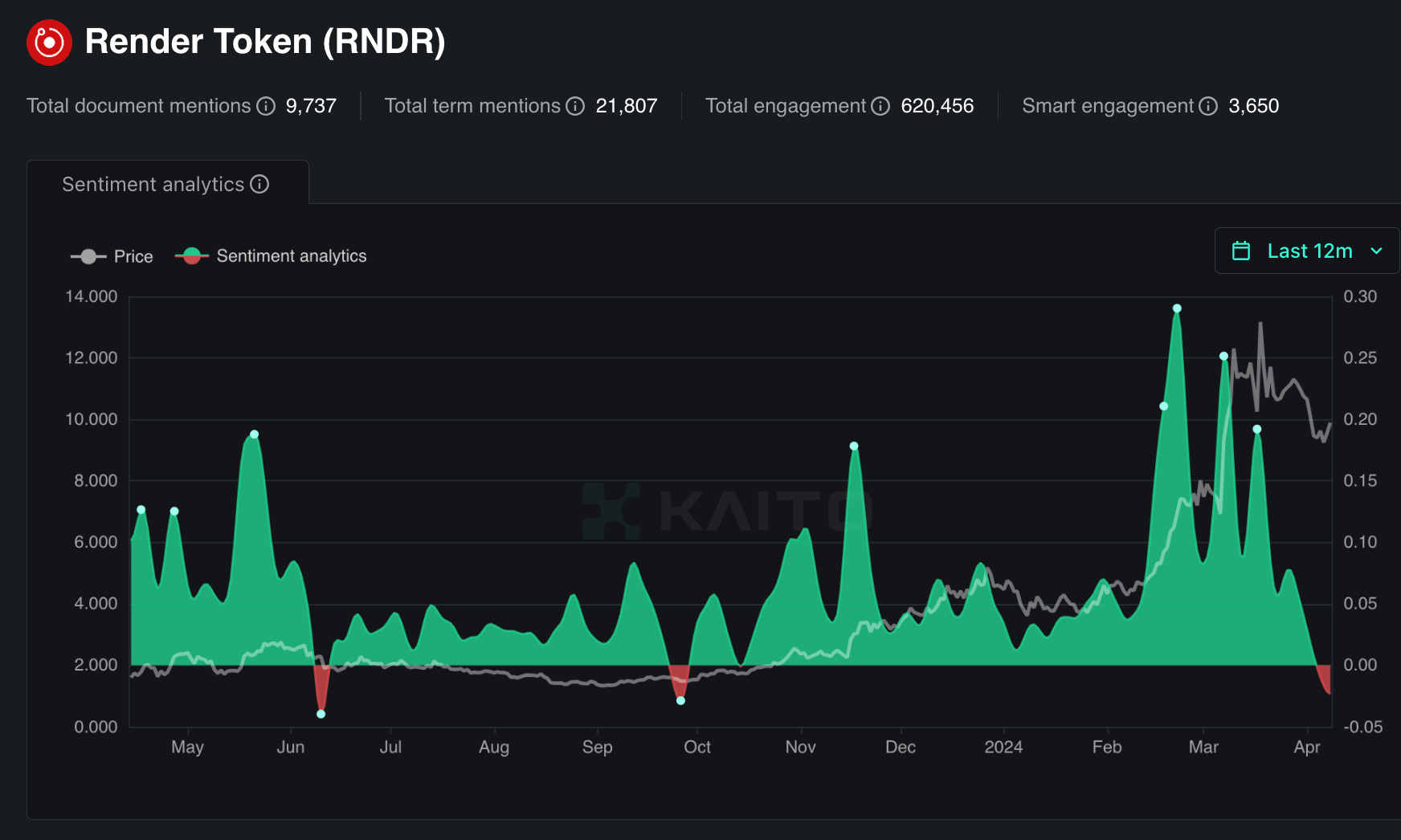The height and width of the screenshot is (840, 1401).
Task: Select the negative sentiment trough marker before Oct
Action: (680, 700)
